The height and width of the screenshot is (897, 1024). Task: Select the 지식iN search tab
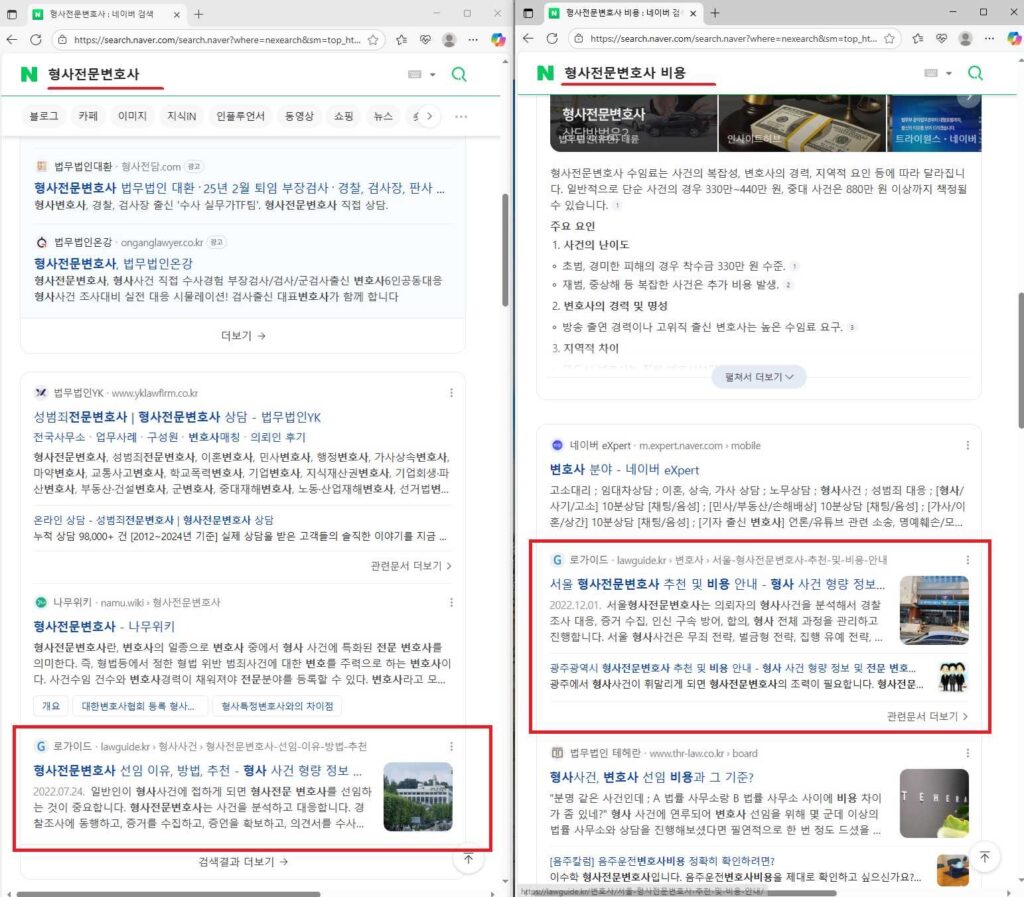point(182,116)
